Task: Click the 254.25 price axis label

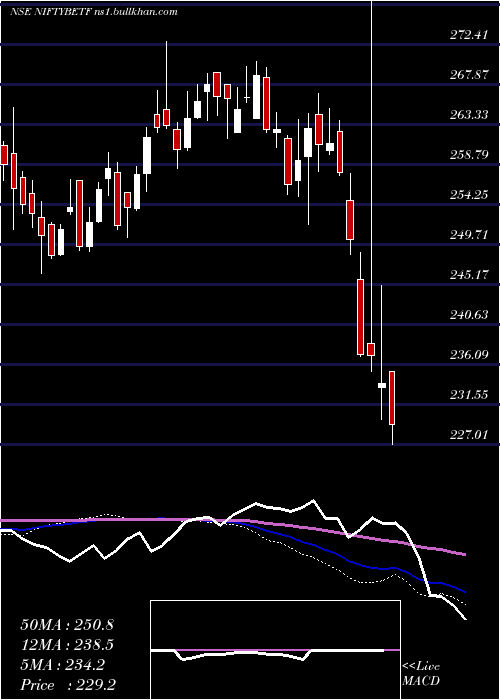Action: (x=468, y=195)
